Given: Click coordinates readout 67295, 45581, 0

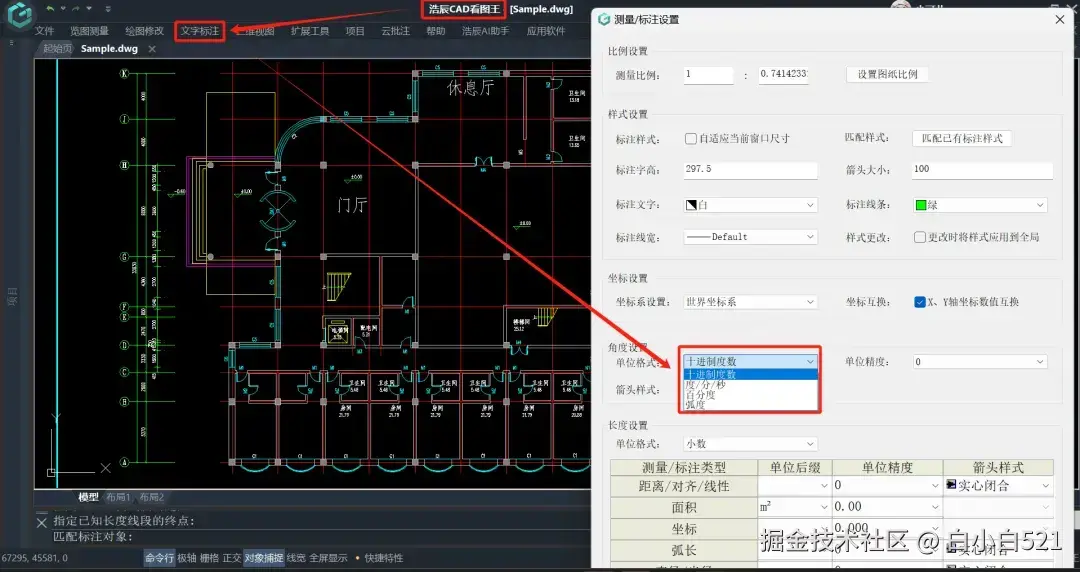Looking at the screenshot, I should click(x=34, y=558).
